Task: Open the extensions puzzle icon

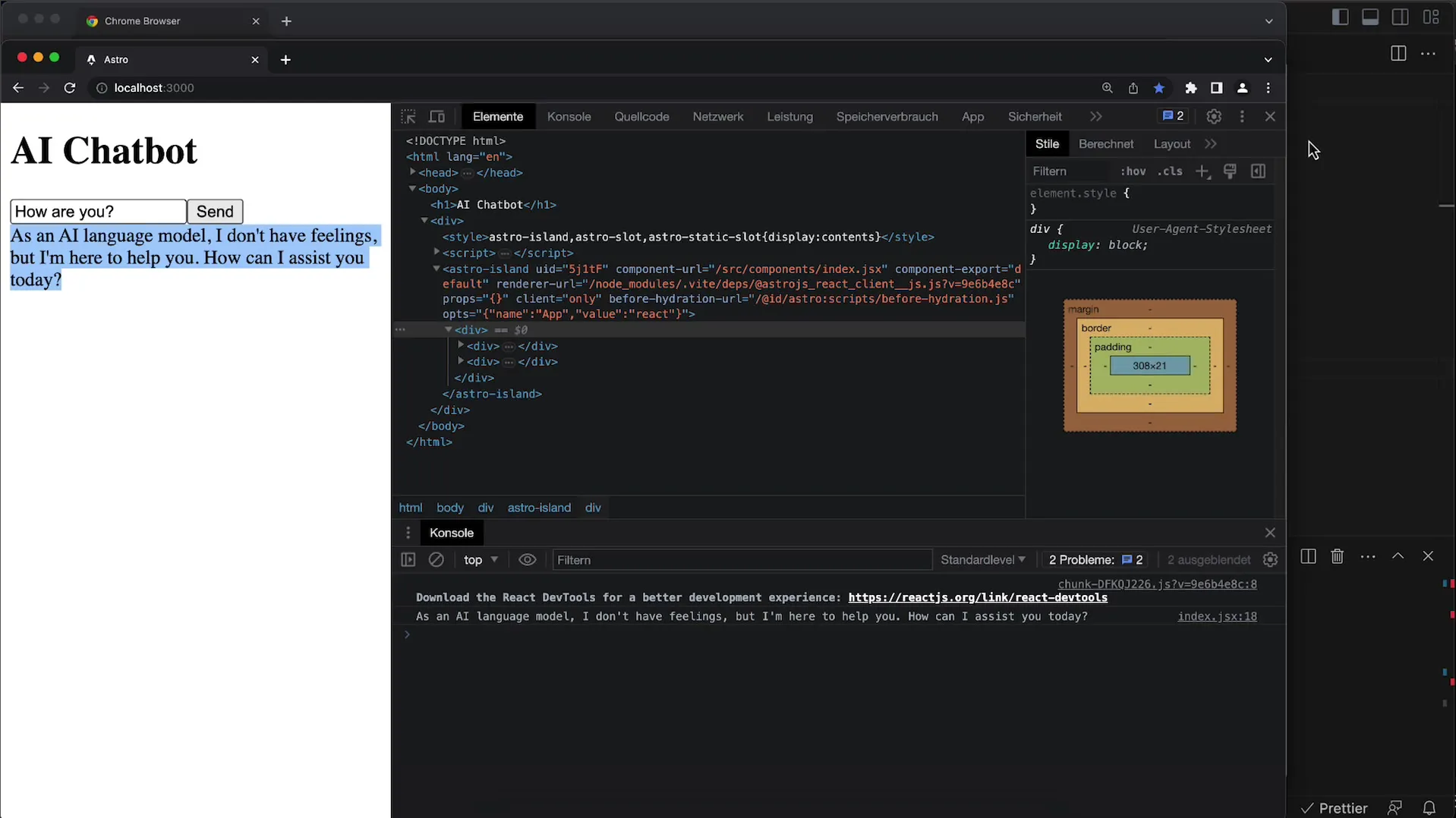Action: [1191, 88]
